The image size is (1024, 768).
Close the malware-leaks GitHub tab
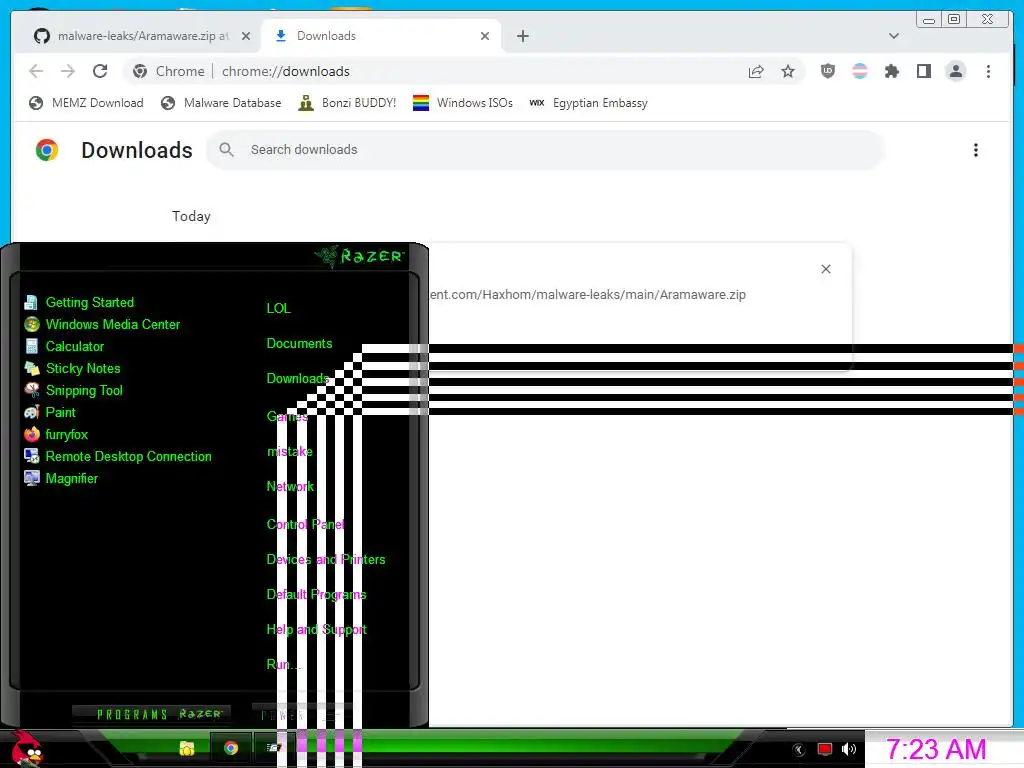[x=246, y=36]
